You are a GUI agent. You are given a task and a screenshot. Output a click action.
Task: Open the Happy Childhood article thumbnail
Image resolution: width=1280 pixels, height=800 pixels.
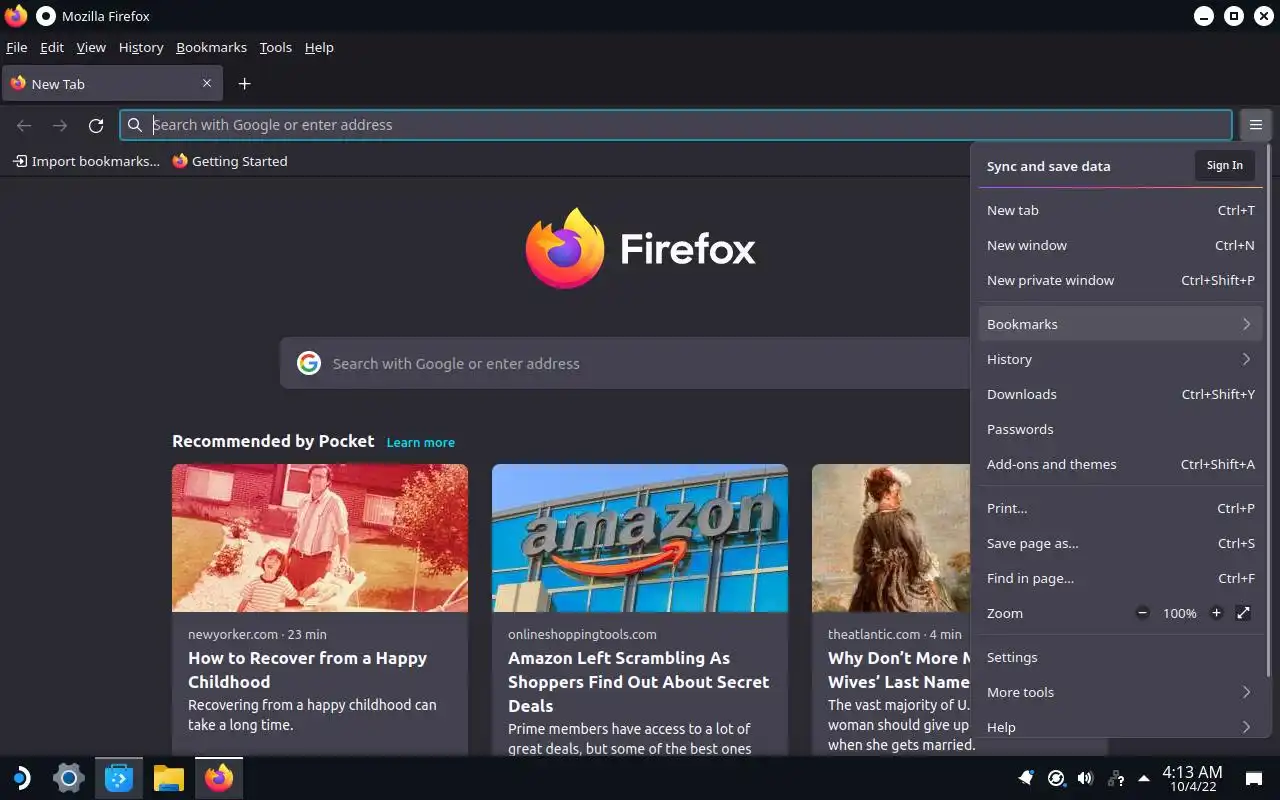320,538
